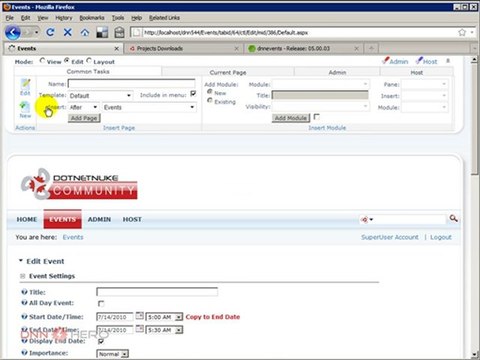Click the Events breadcrumb link
The width and height of the screenshot is (480, 360).
click(x=73, y=237)
